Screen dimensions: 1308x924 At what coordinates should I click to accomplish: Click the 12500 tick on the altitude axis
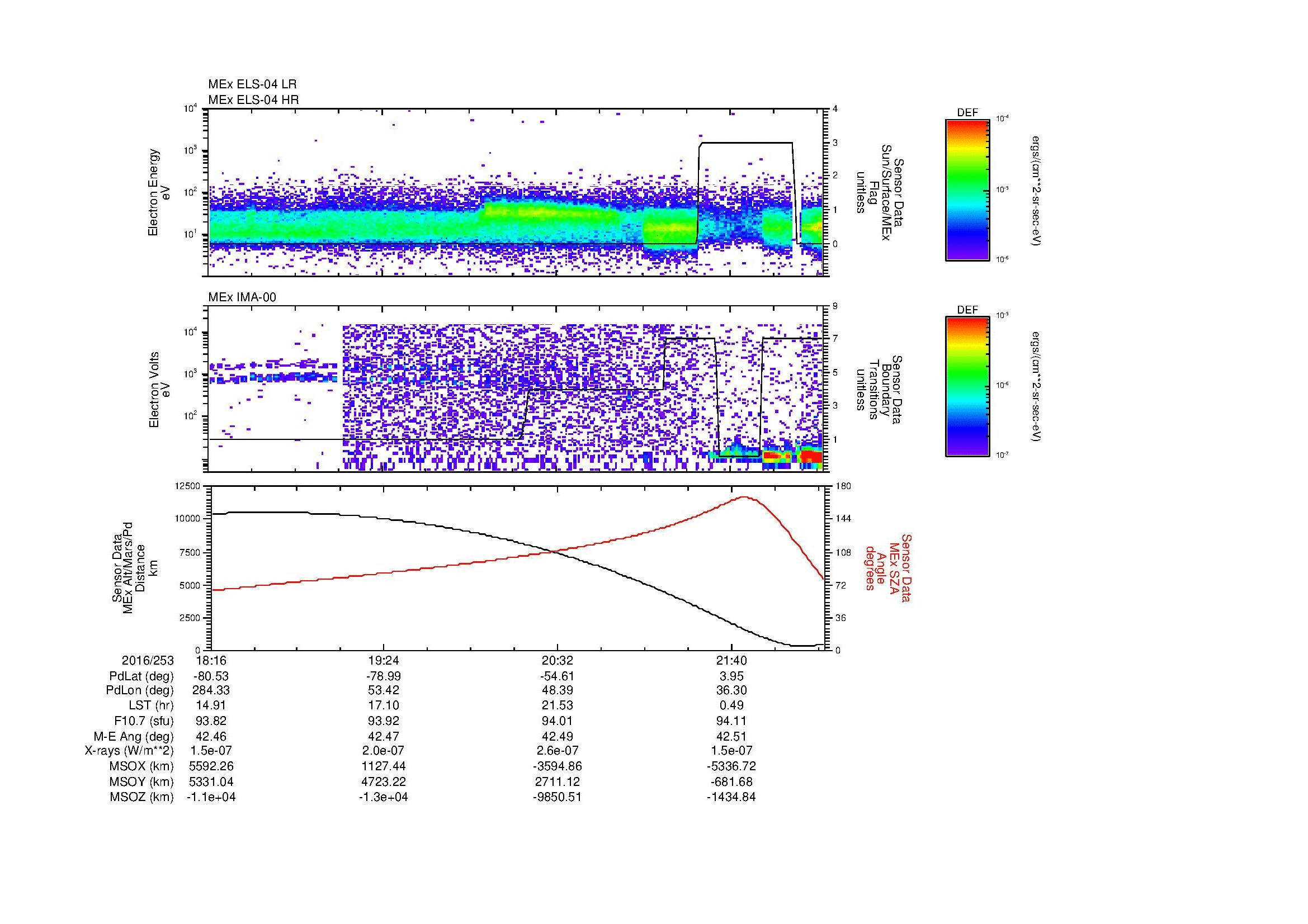[x=188, y=486]
